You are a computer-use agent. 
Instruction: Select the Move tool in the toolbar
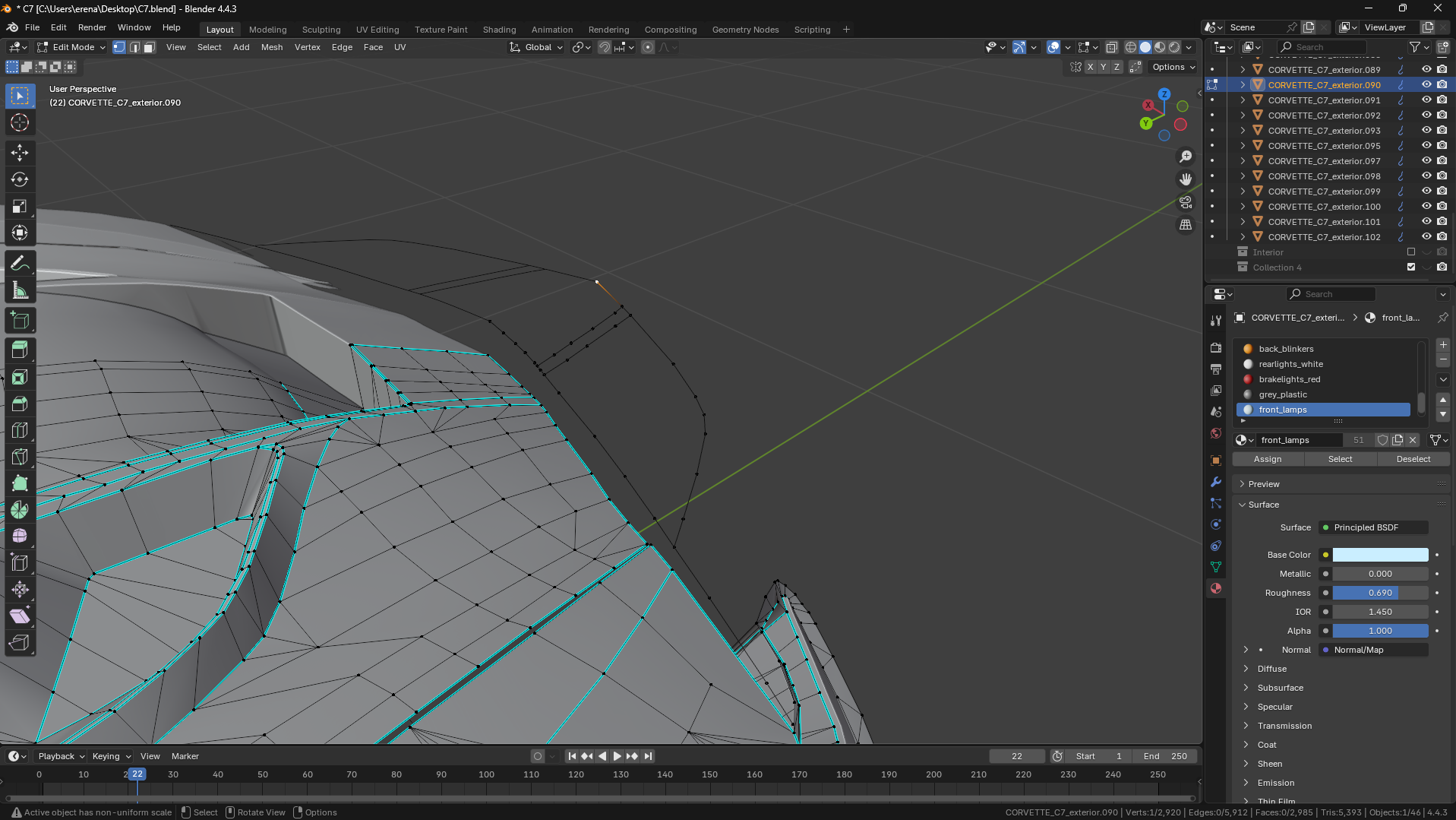(x=20, y=153)
